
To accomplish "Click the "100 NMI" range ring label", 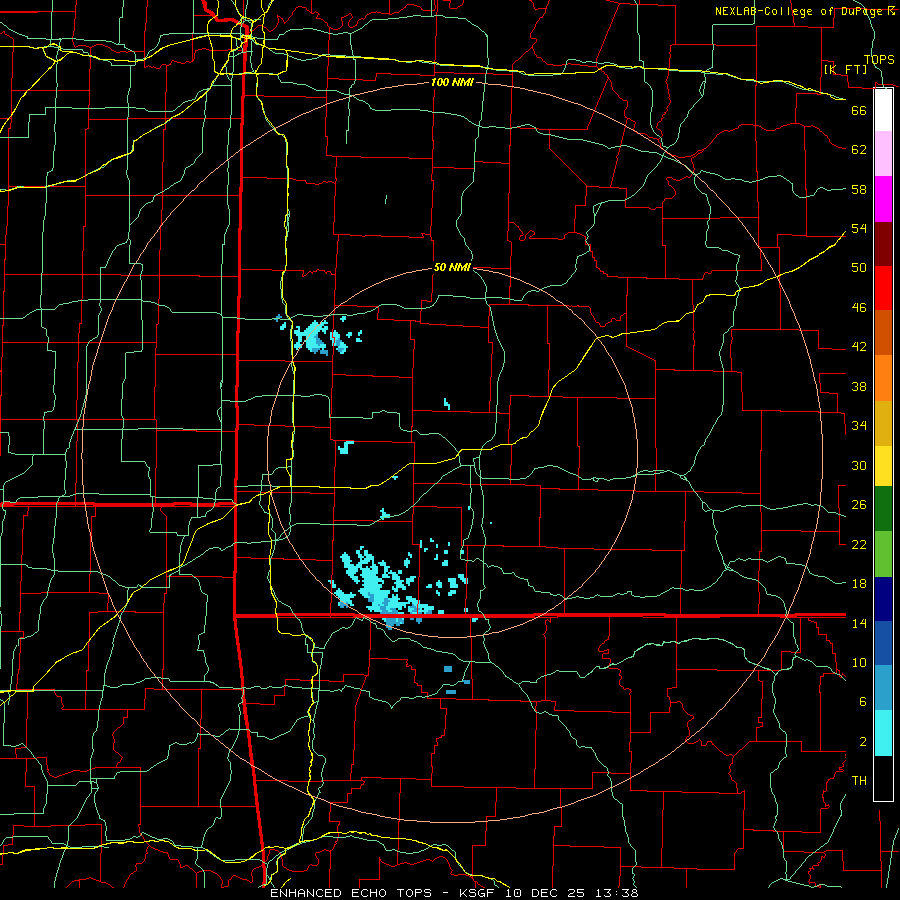I will (x=452, y=82).
